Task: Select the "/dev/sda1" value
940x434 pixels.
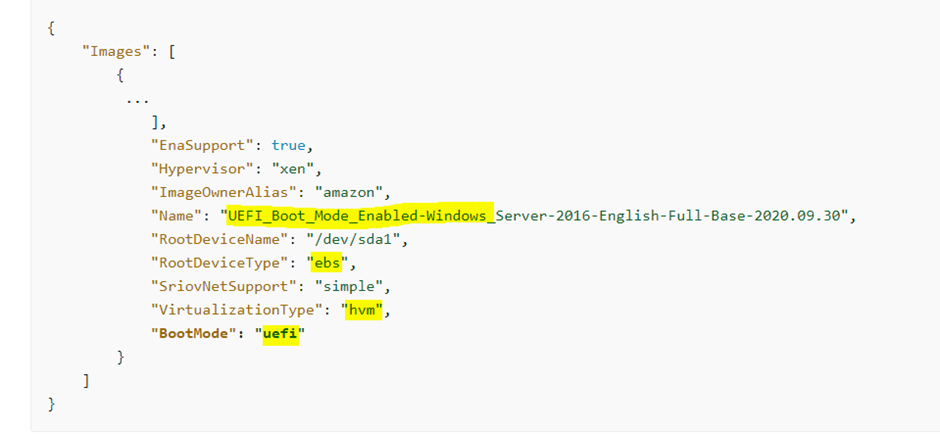Action: point(342,240)
